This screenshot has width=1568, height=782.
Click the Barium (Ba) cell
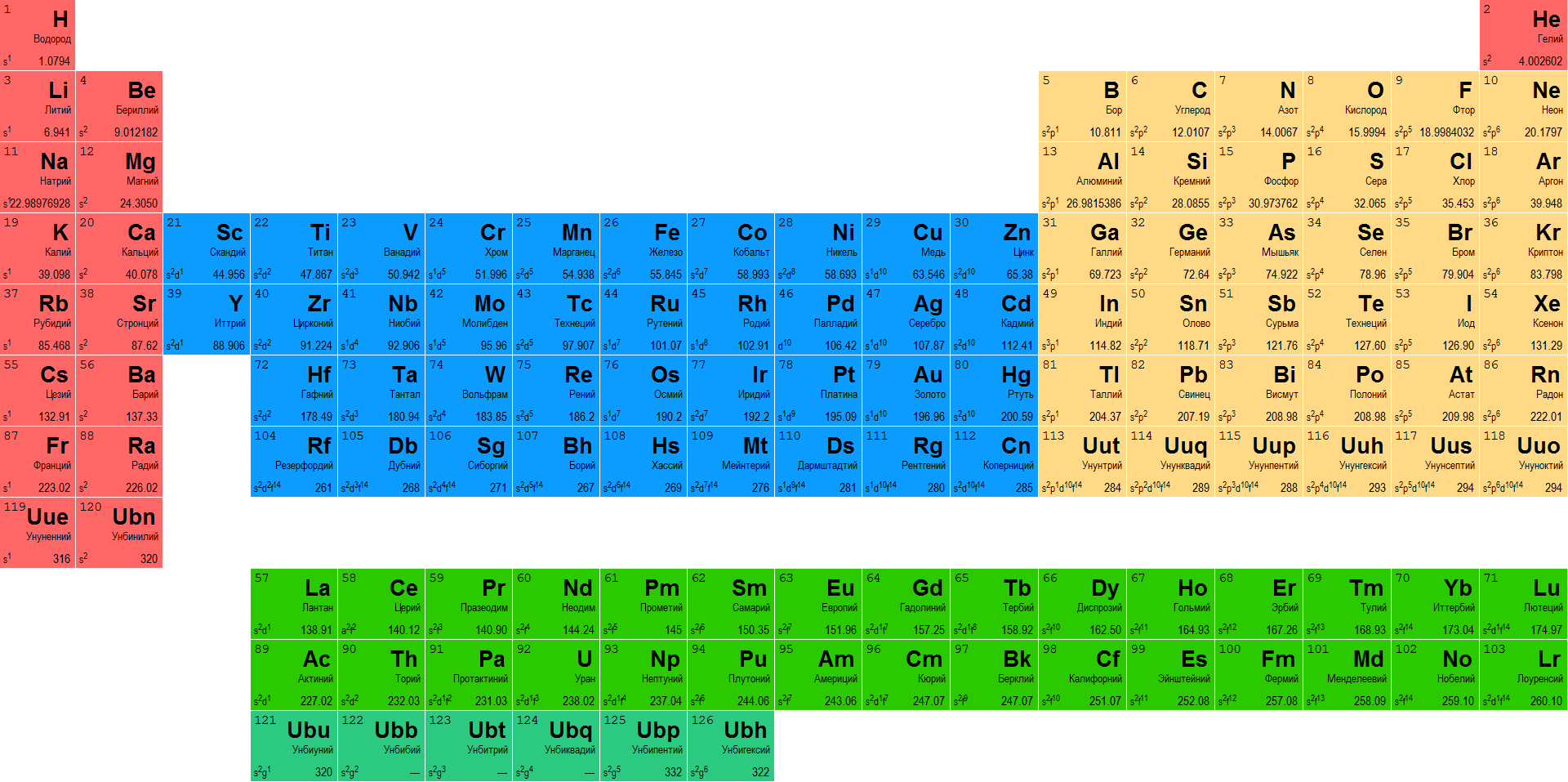119,391
